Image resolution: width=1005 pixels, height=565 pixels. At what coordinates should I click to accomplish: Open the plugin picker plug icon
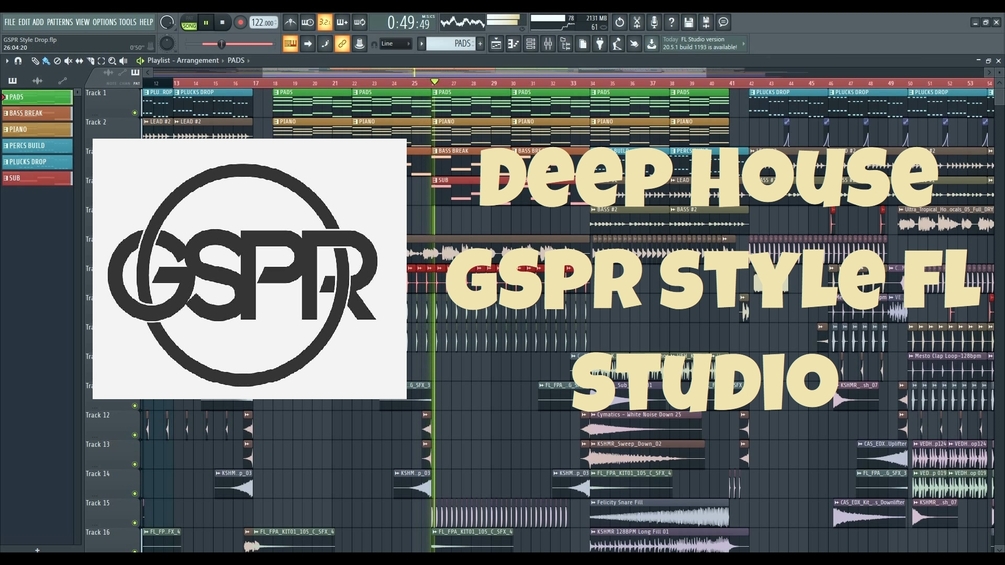click(x=600, y=44)
